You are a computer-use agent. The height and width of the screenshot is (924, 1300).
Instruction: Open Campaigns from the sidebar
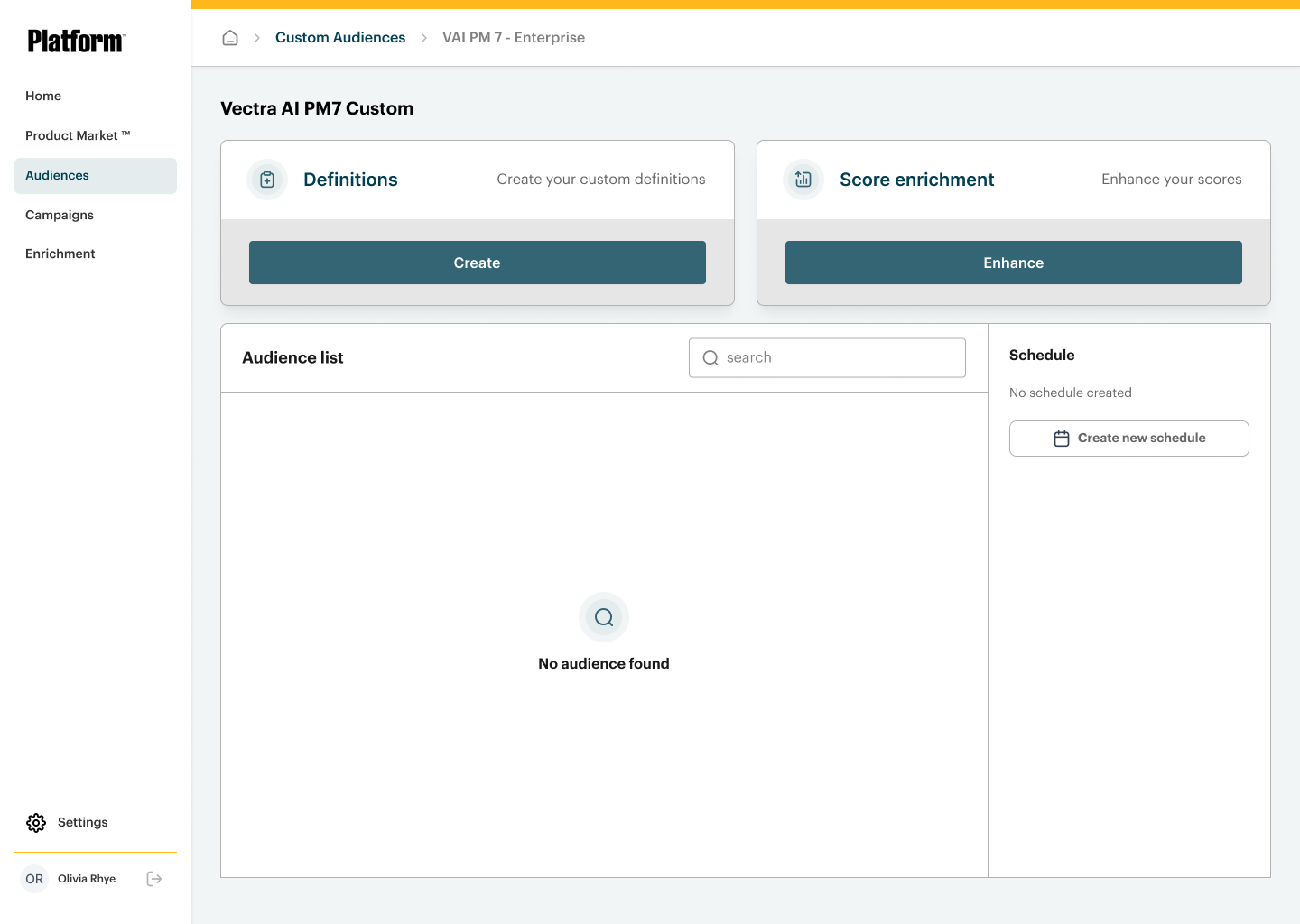pyautogui.click(x=60, y=216)
